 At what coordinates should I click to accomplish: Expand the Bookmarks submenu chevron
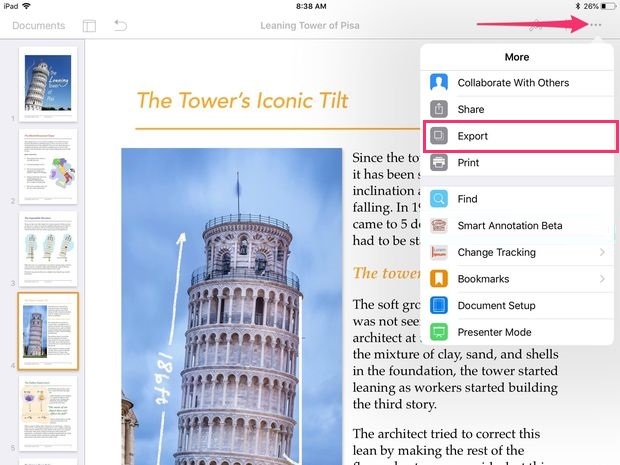point(602,279)
